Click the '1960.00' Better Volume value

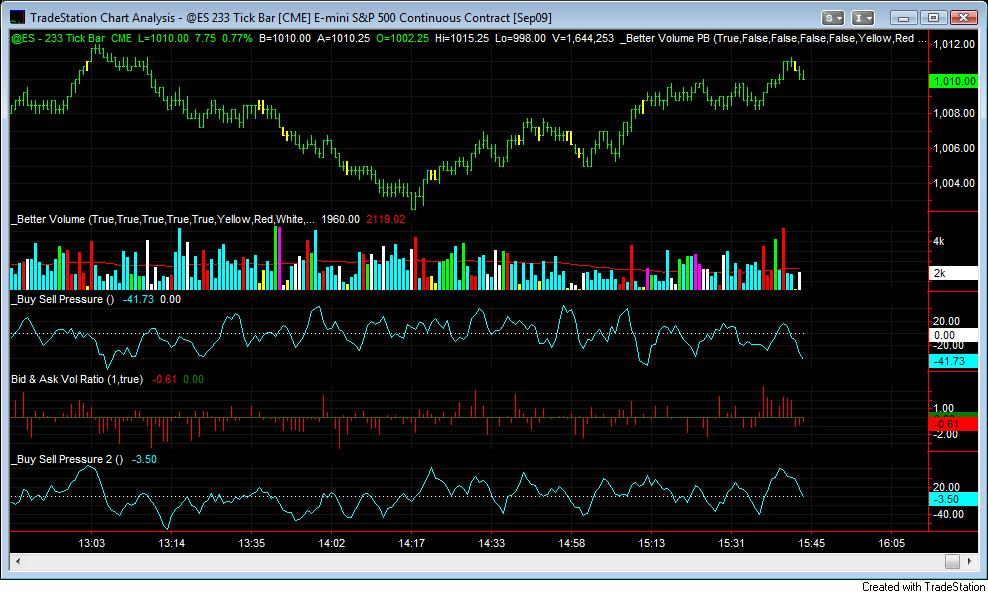340,219
